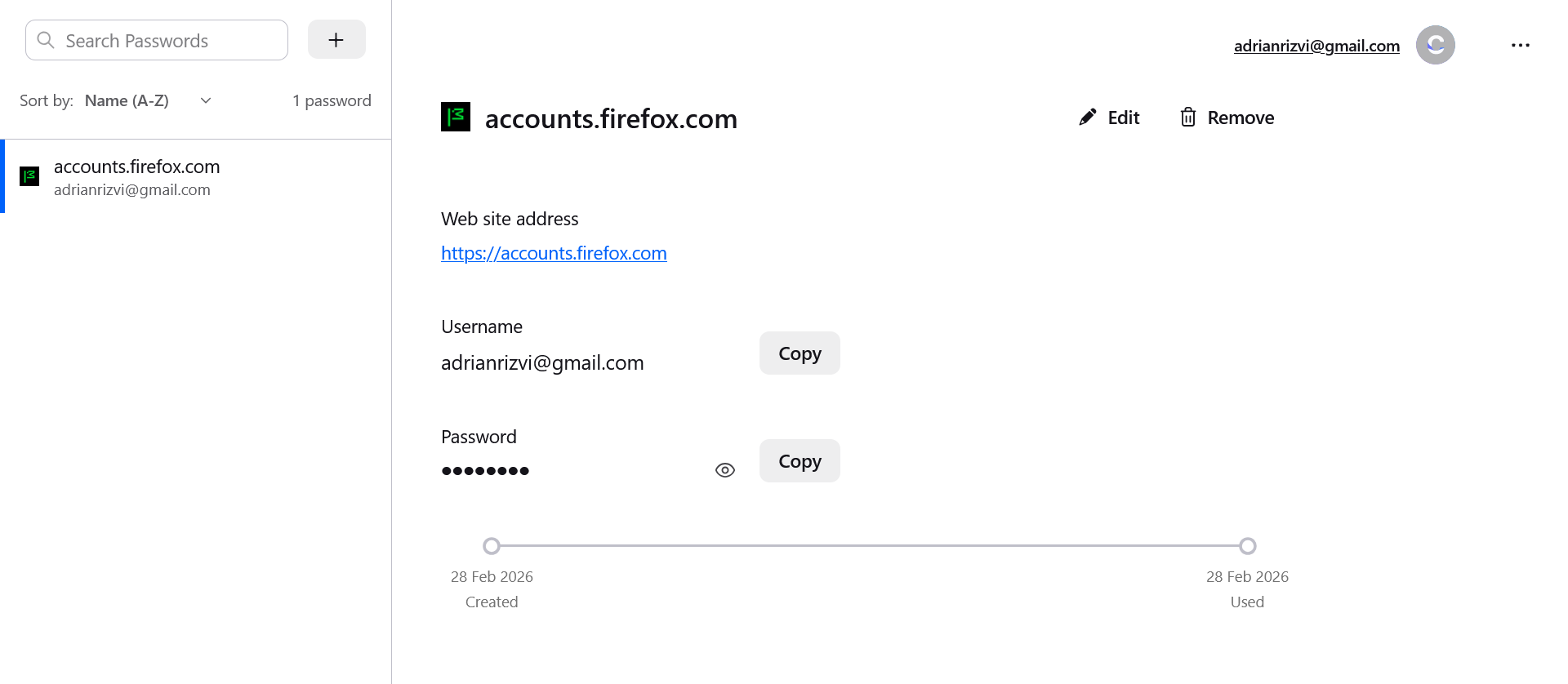1568x684 pixels.
Task: Reveal password using the eye icon
Action: pos(724,470)
